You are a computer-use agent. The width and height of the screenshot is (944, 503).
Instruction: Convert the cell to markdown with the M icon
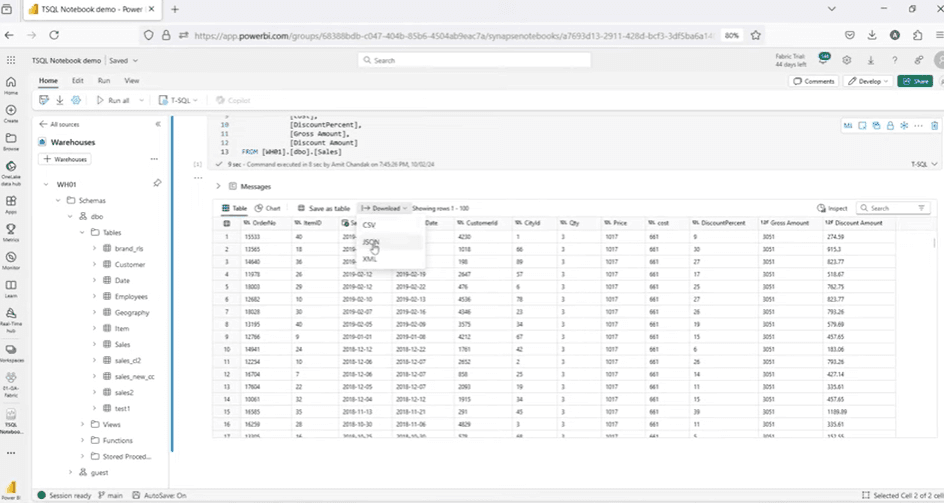click(x=848, y=125)
